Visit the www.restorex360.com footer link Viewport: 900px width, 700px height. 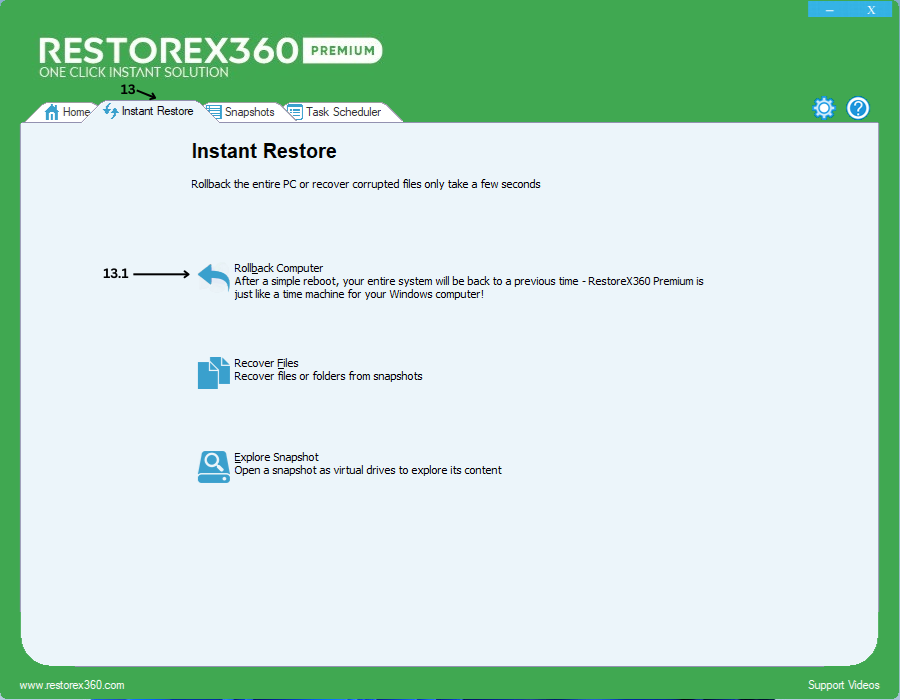tap(72, 685)
